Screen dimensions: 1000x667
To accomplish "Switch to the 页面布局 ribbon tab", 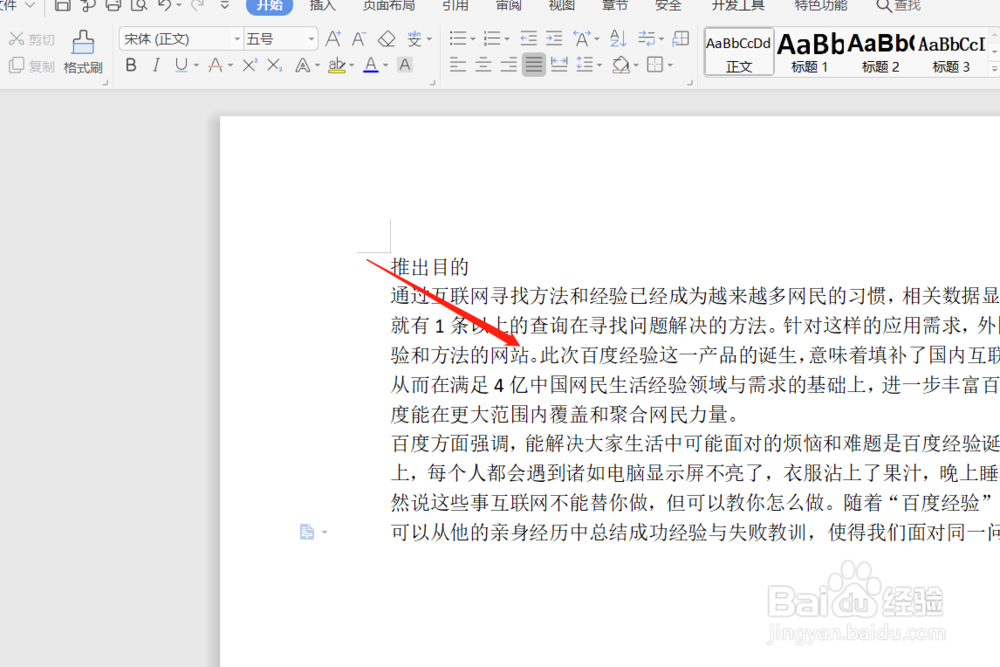I will point(389,5).
